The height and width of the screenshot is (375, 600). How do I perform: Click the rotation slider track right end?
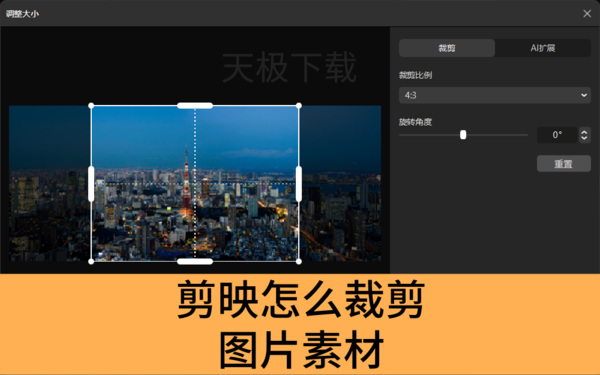click(x=526, y=135)
